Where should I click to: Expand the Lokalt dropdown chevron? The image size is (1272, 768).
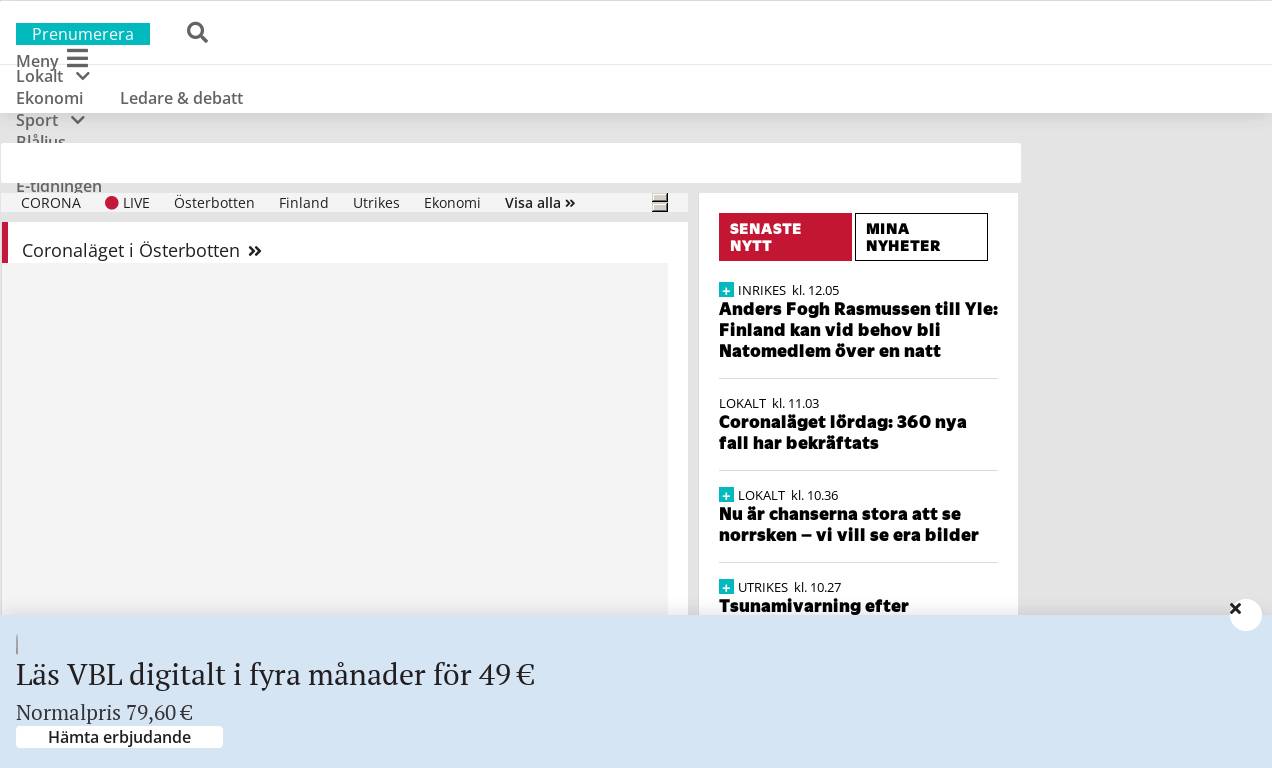(x=83, y=76)
